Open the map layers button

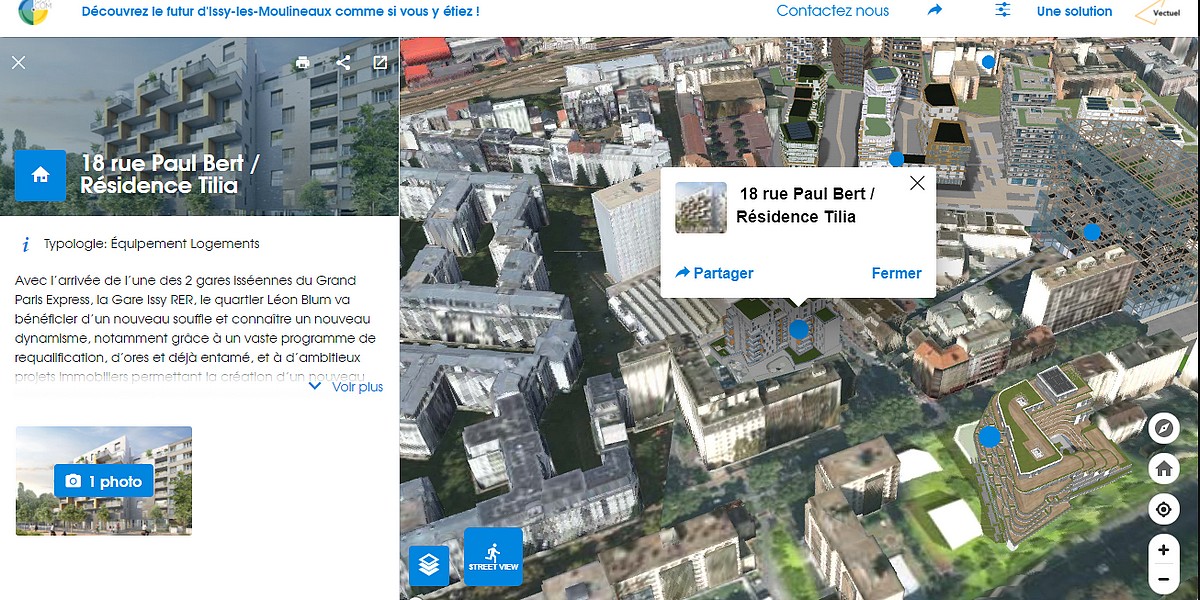pyautogui.click(x=429, y=565)
